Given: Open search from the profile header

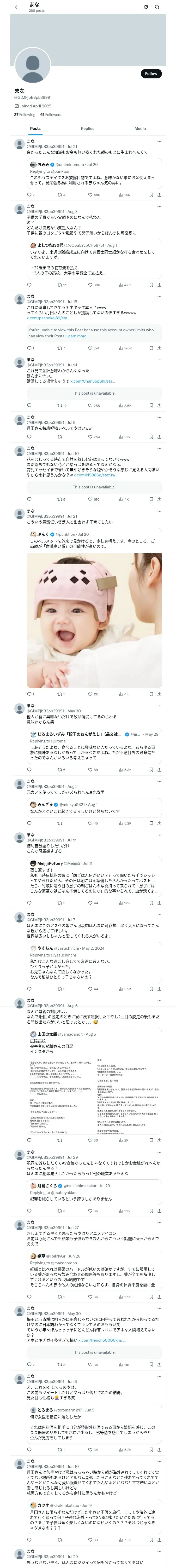Looking at the screenshot, I should pyautogui.click(x=157, y=7).
